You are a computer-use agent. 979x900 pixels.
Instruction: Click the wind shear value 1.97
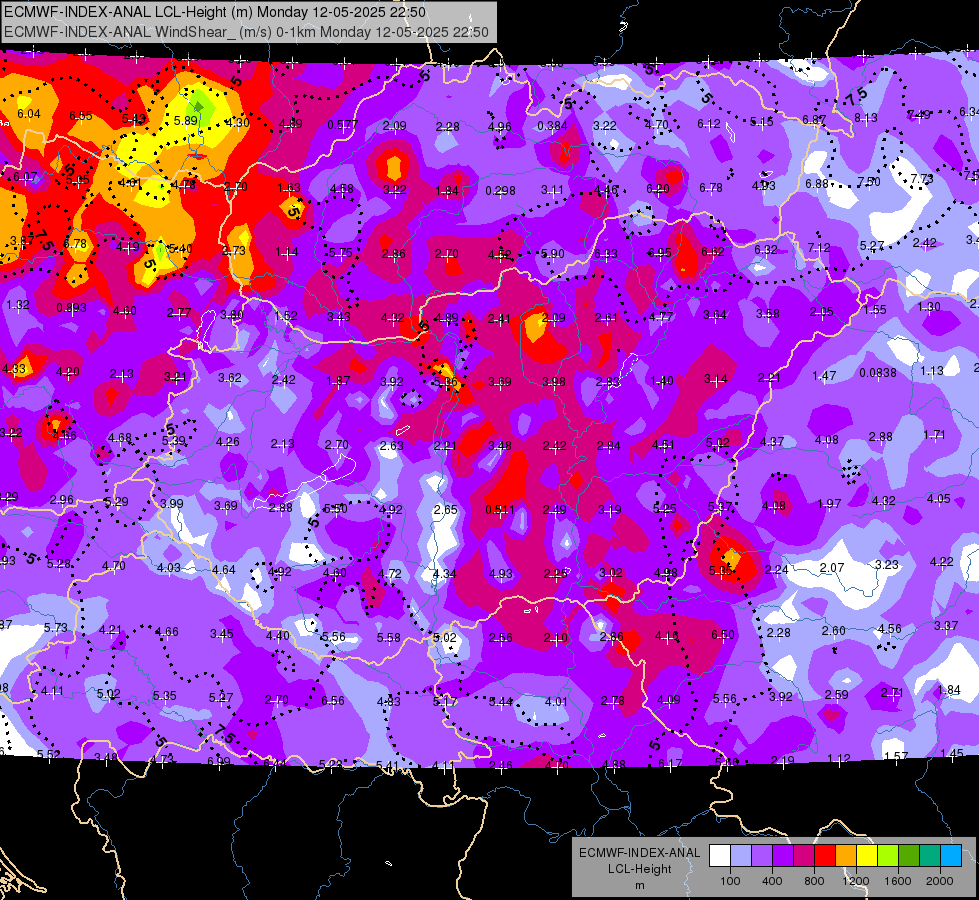(x=830, y=503)
